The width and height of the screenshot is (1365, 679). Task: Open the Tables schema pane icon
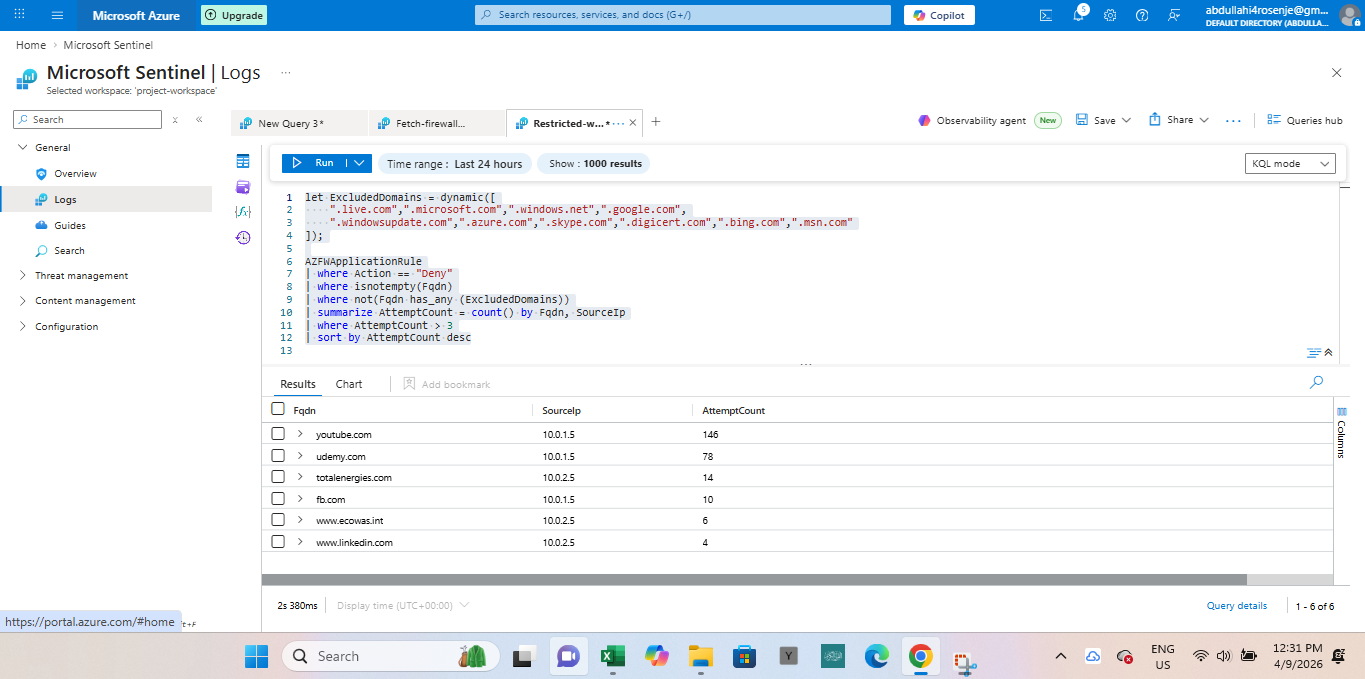click(243, 162)
